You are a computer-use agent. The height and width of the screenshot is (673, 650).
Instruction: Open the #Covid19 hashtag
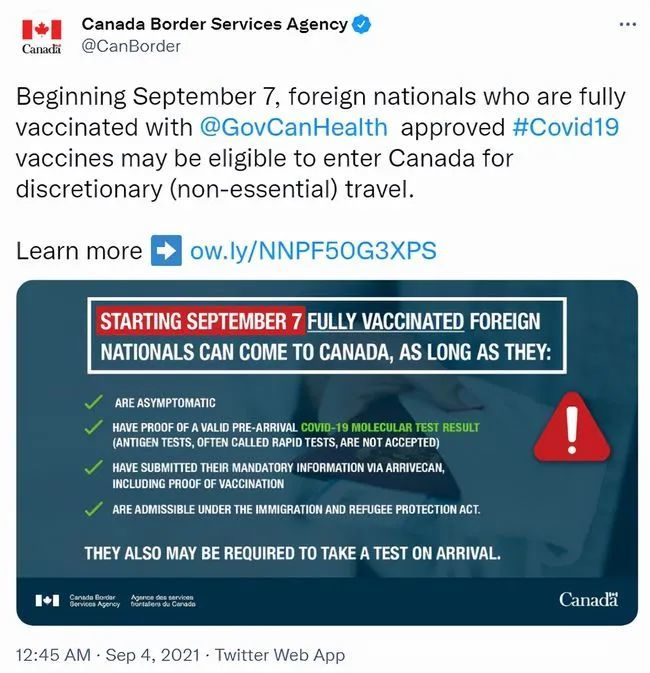tap(563, 127)
